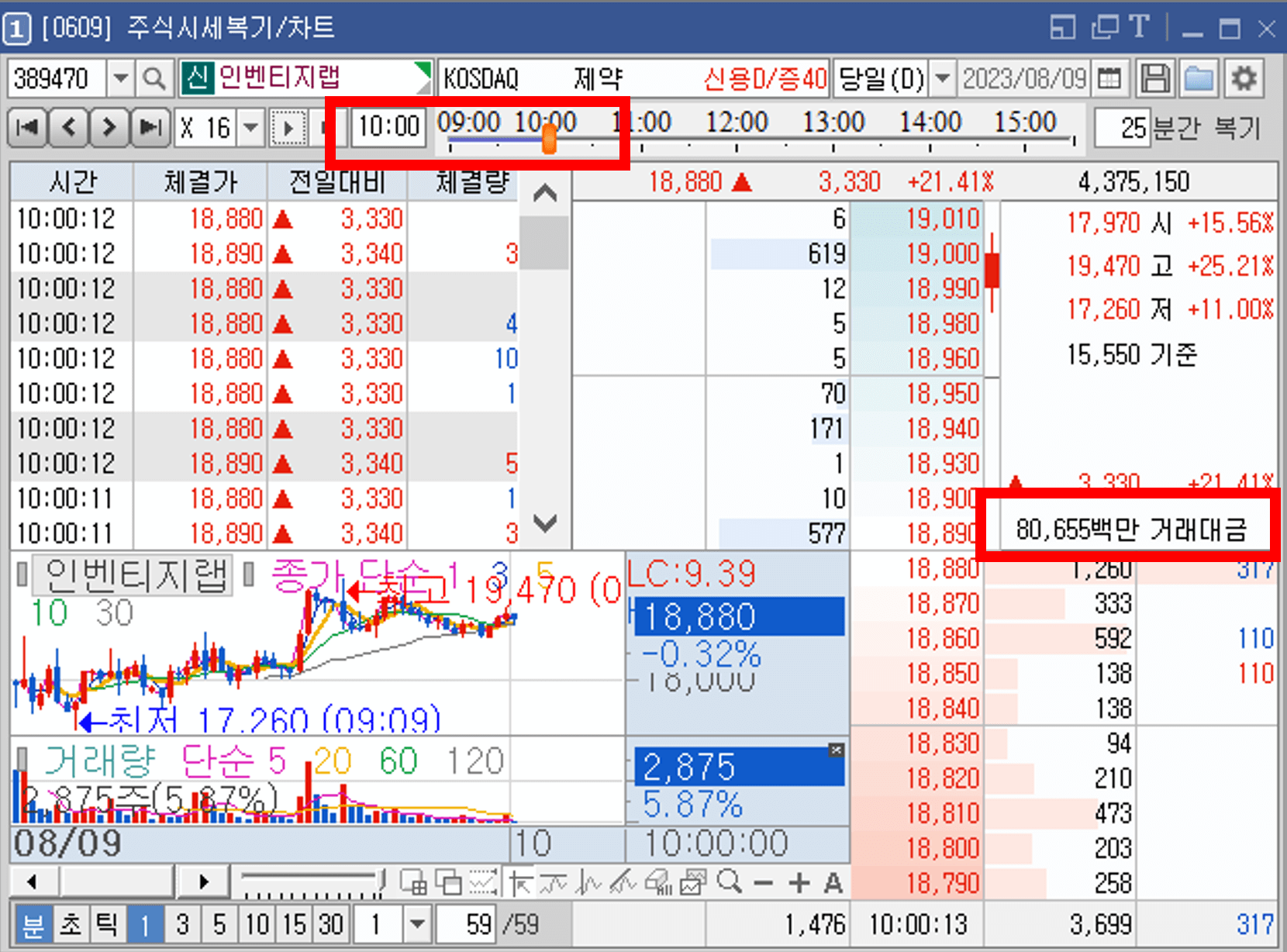Click the orange timeline slider handle

point(549,140)
